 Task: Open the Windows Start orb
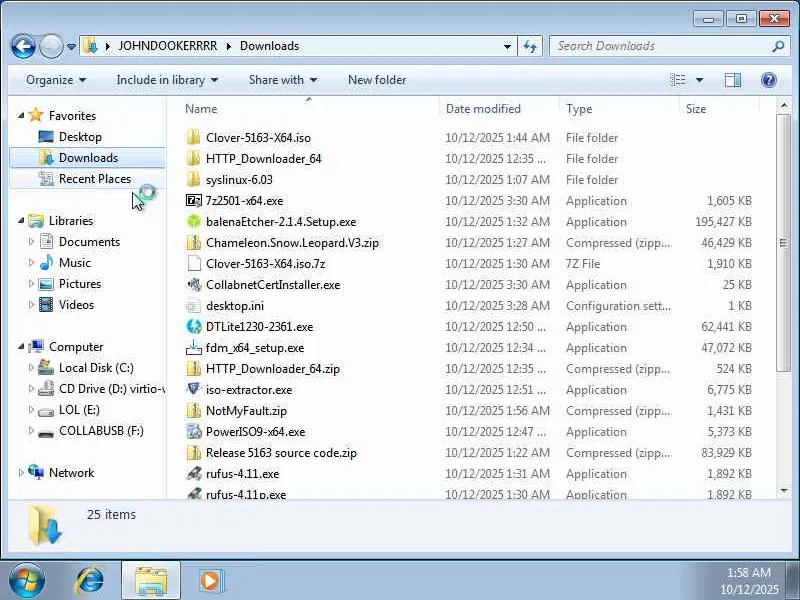click(x=27, y=581)
